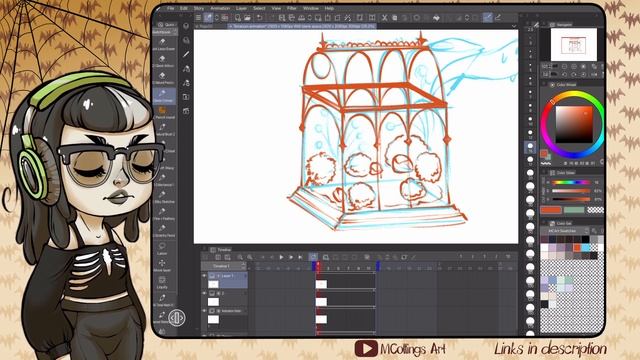This screenshot has width=640, height=360.
Task: Open the Help menu
Action: (329, 8)
